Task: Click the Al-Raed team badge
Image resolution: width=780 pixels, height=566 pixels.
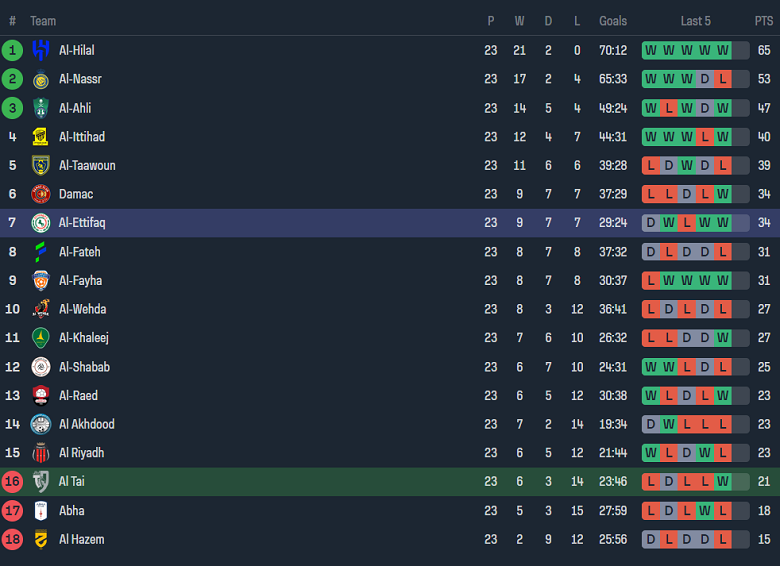Action: 41,396
